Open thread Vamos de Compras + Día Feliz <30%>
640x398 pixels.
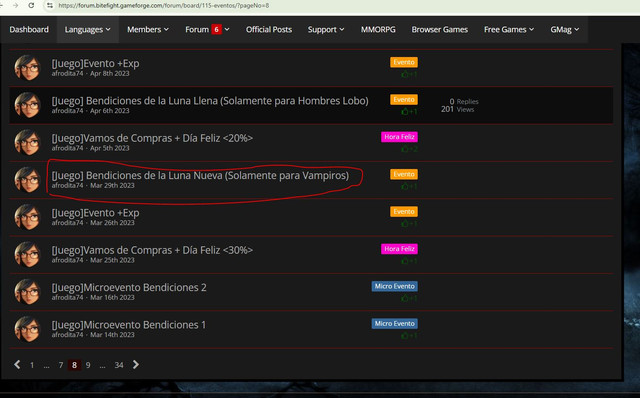pos(152,250)
